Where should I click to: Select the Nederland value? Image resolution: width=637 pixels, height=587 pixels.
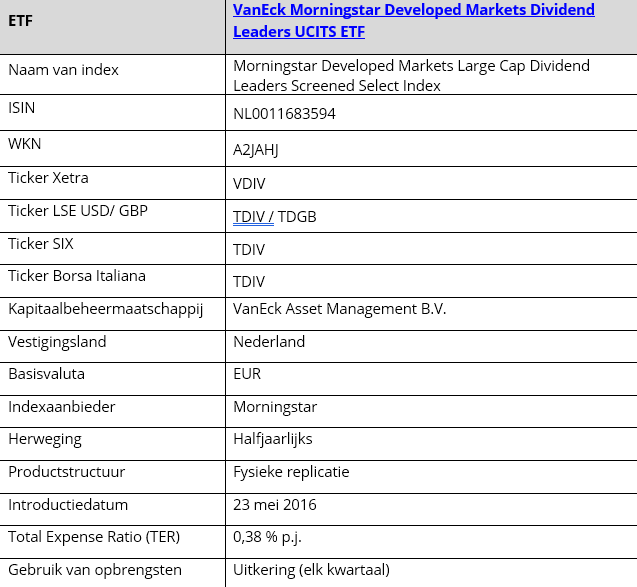coord(269,342)
